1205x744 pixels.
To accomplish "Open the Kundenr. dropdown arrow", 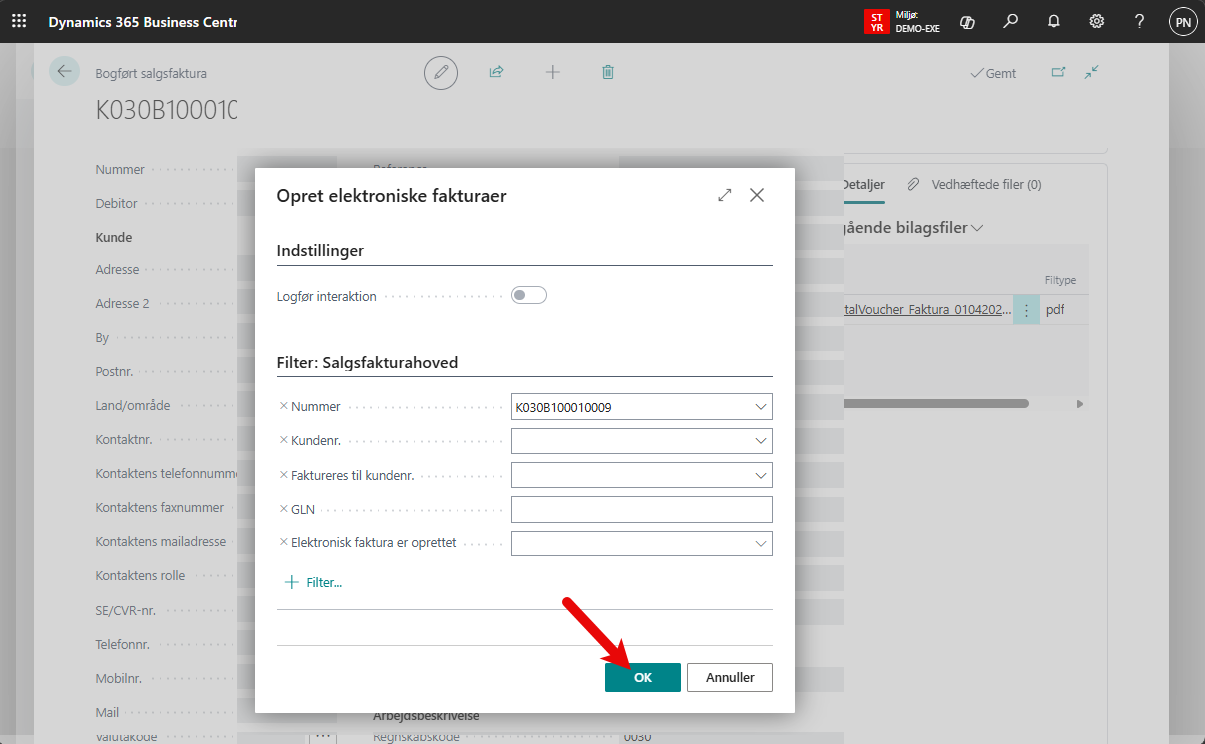I will pyautogui.click(x=761, y=441).
